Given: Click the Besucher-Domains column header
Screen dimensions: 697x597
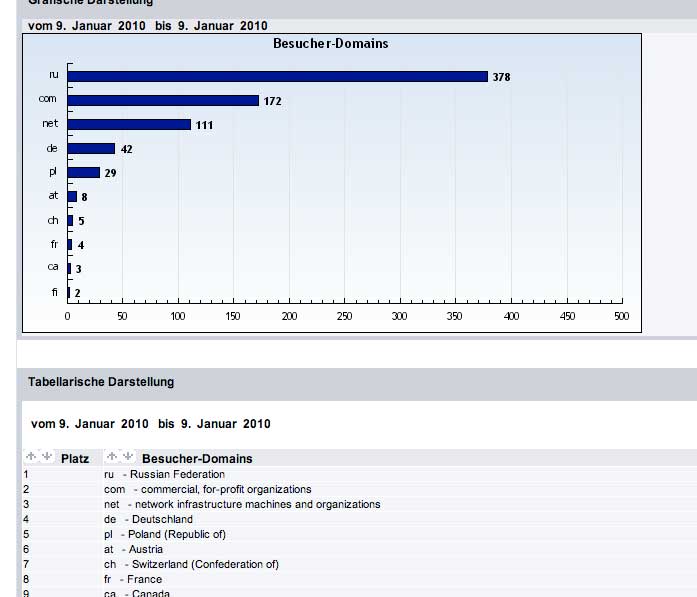Looking at the screenshot, I should coord(196,459).
